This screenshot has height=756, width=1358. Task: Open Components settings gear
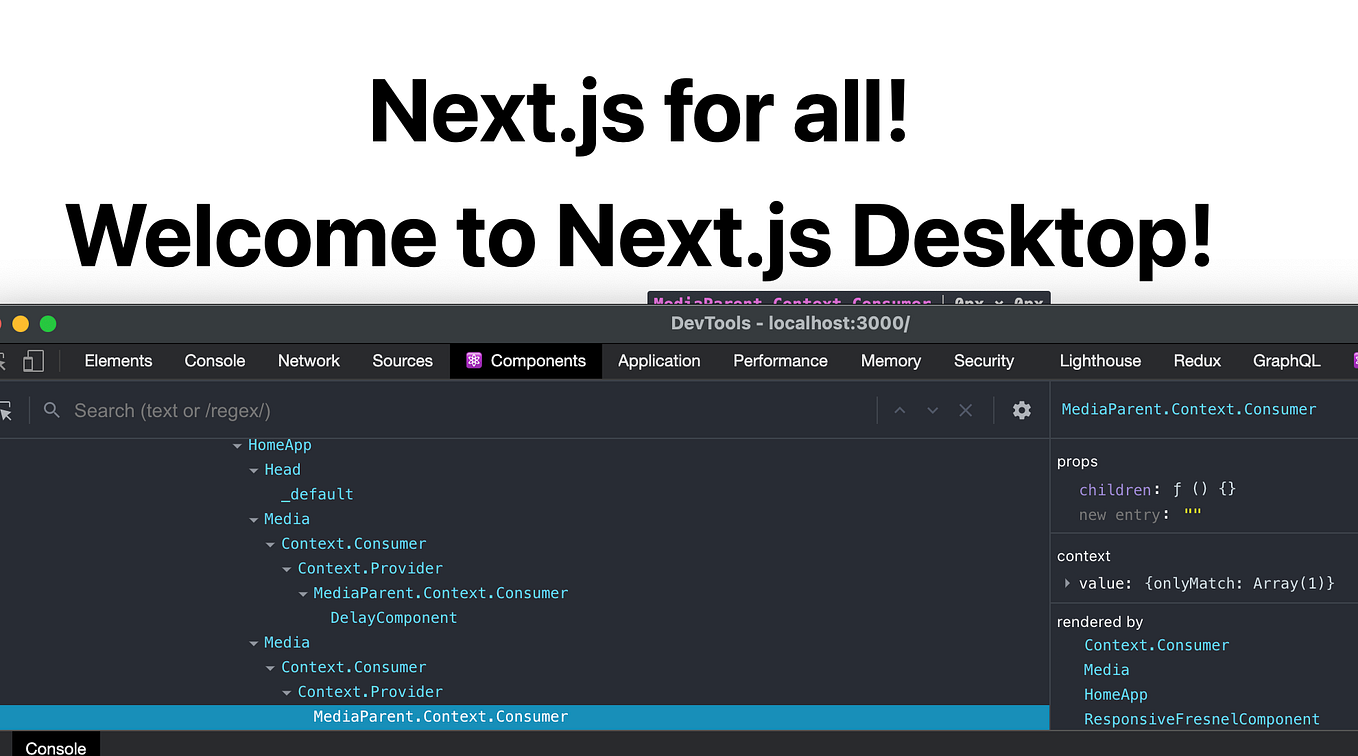coord(1021,410)
